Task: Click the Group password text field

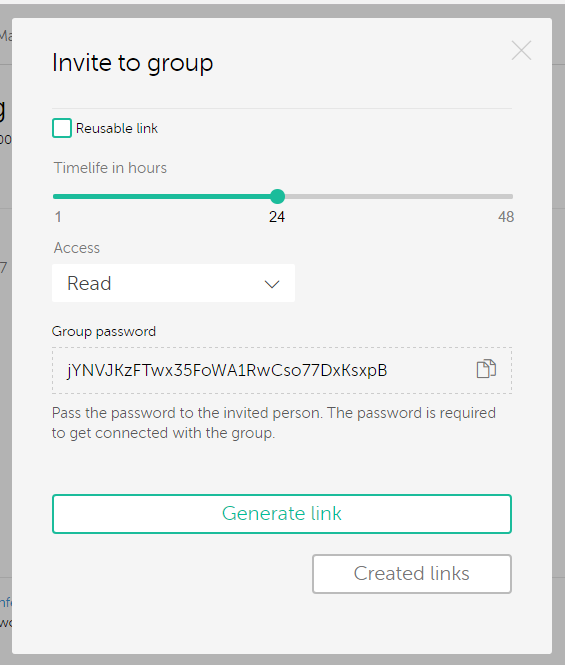Action: point(282,370)
